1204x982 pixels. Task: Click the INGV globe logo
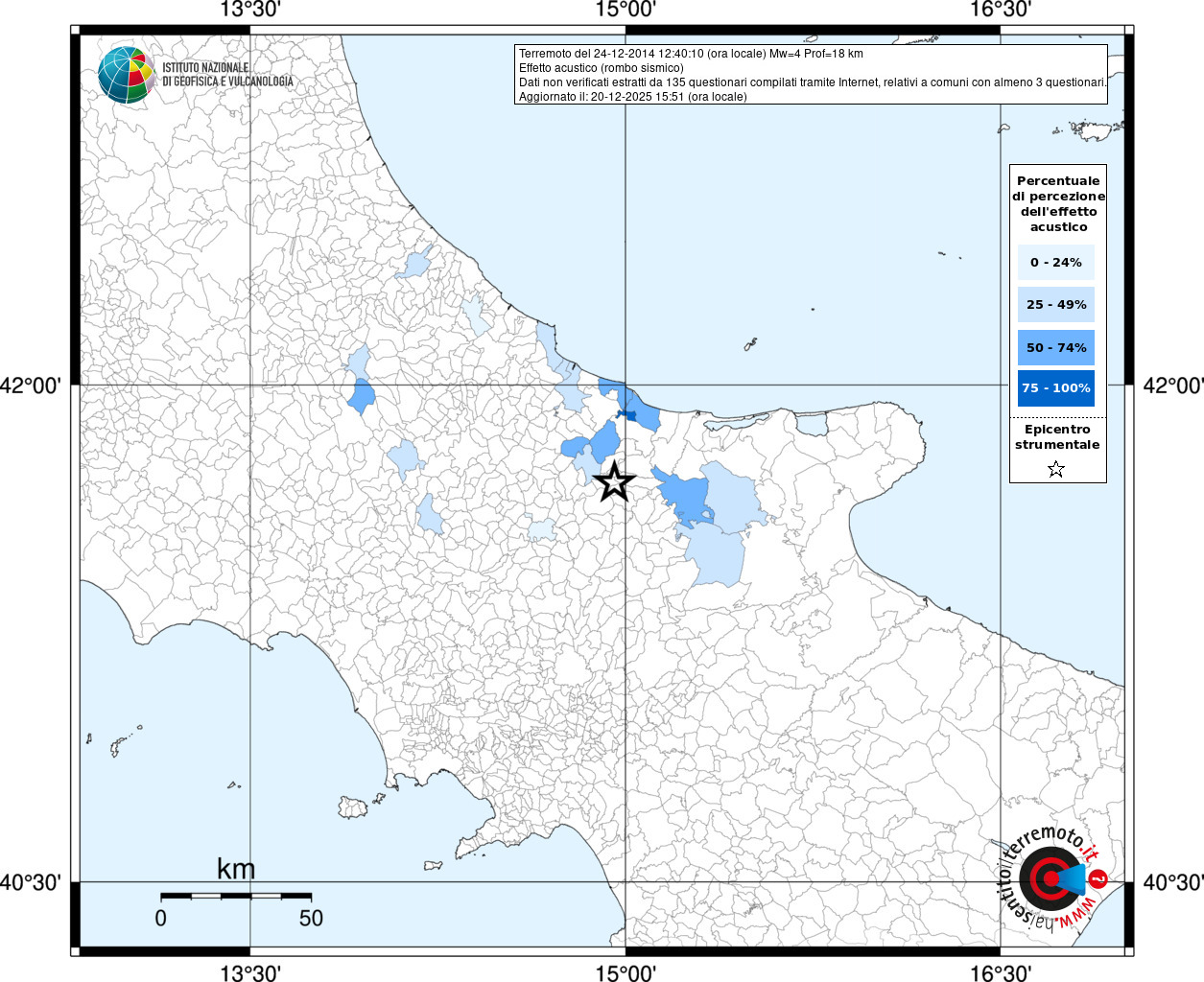pos(126,75)
